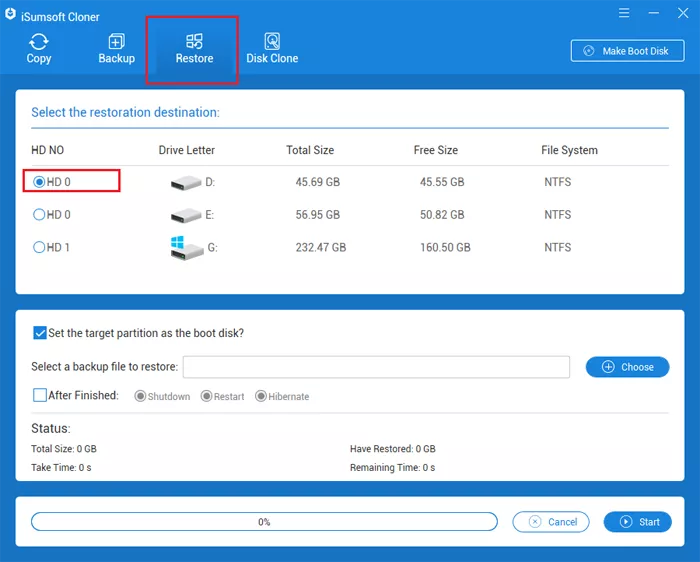The width and height of the screenshot is (700, 562).
Task: Select the HD 1 radio for drive G:
Action: click(x=40, y=247)
